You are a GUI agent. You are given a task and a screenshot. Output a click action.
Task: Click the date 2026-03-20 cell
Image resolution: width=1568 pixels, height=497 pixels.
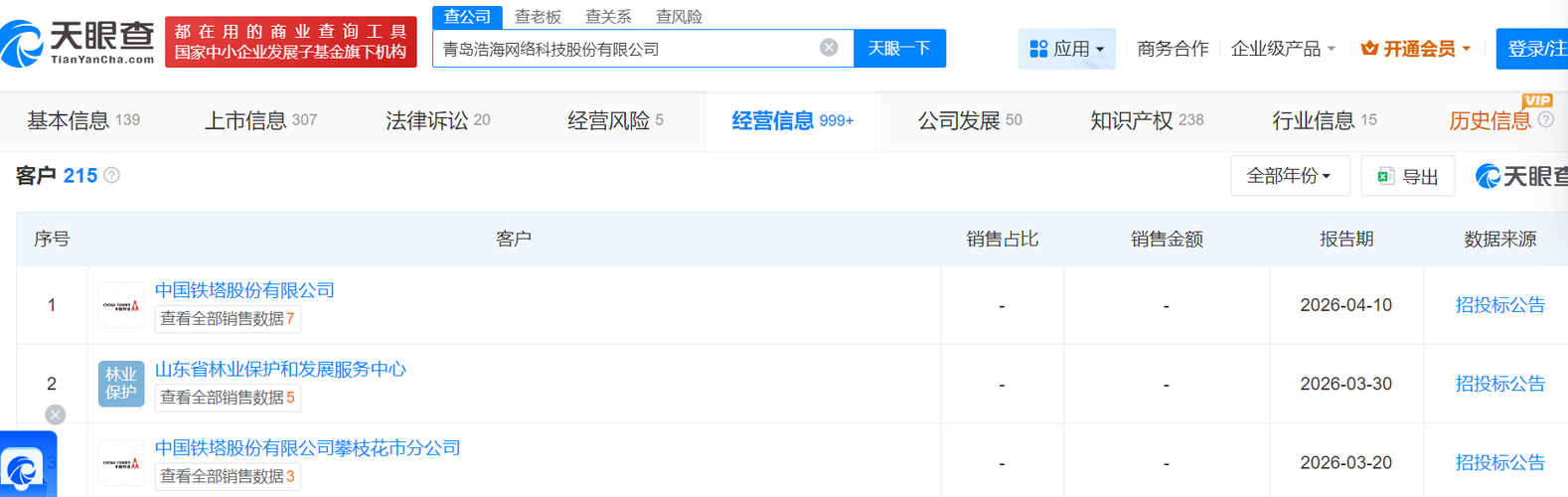click(1345, 462)
